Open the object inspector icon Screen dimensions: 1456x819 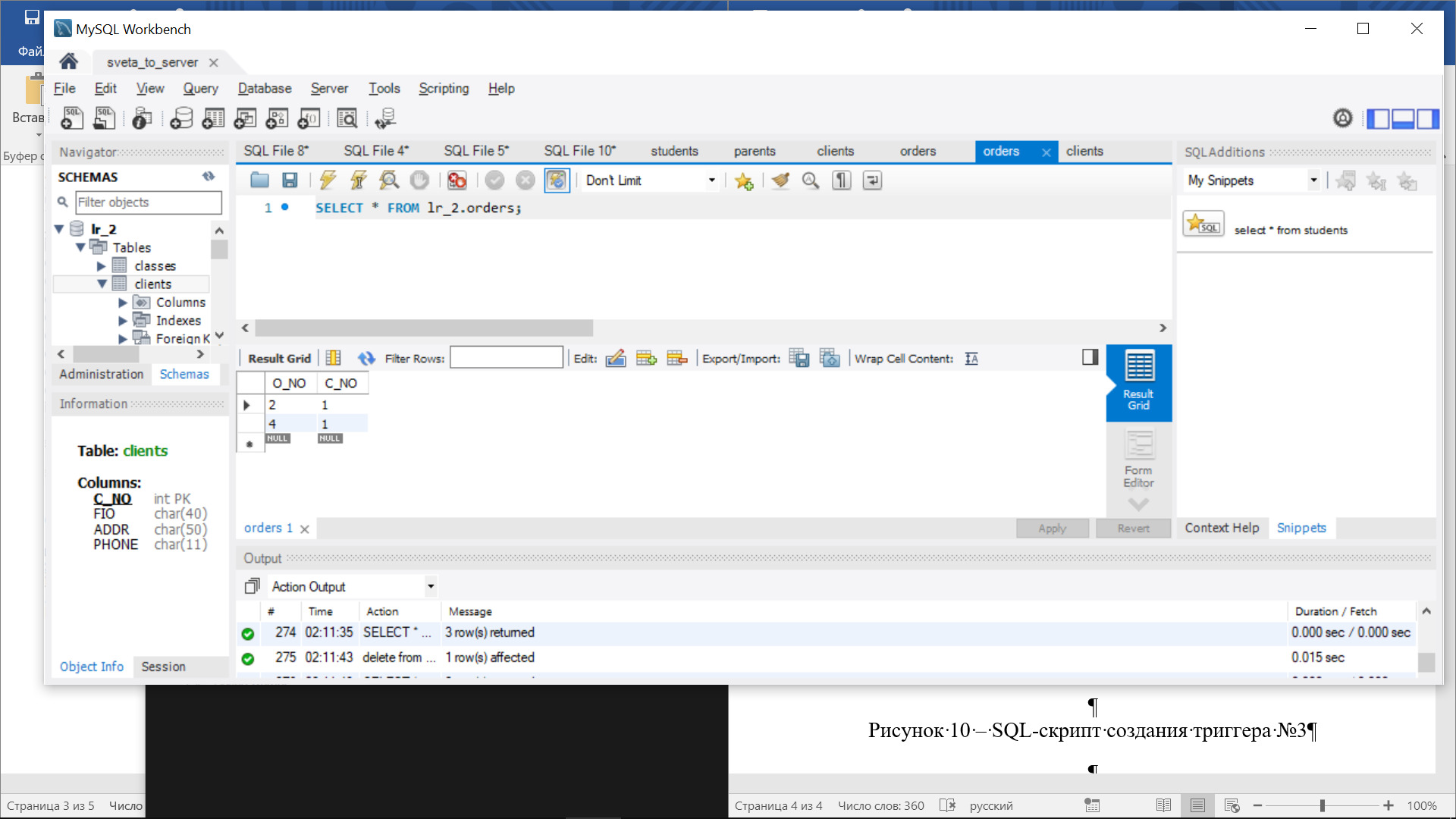click(142, 118)
